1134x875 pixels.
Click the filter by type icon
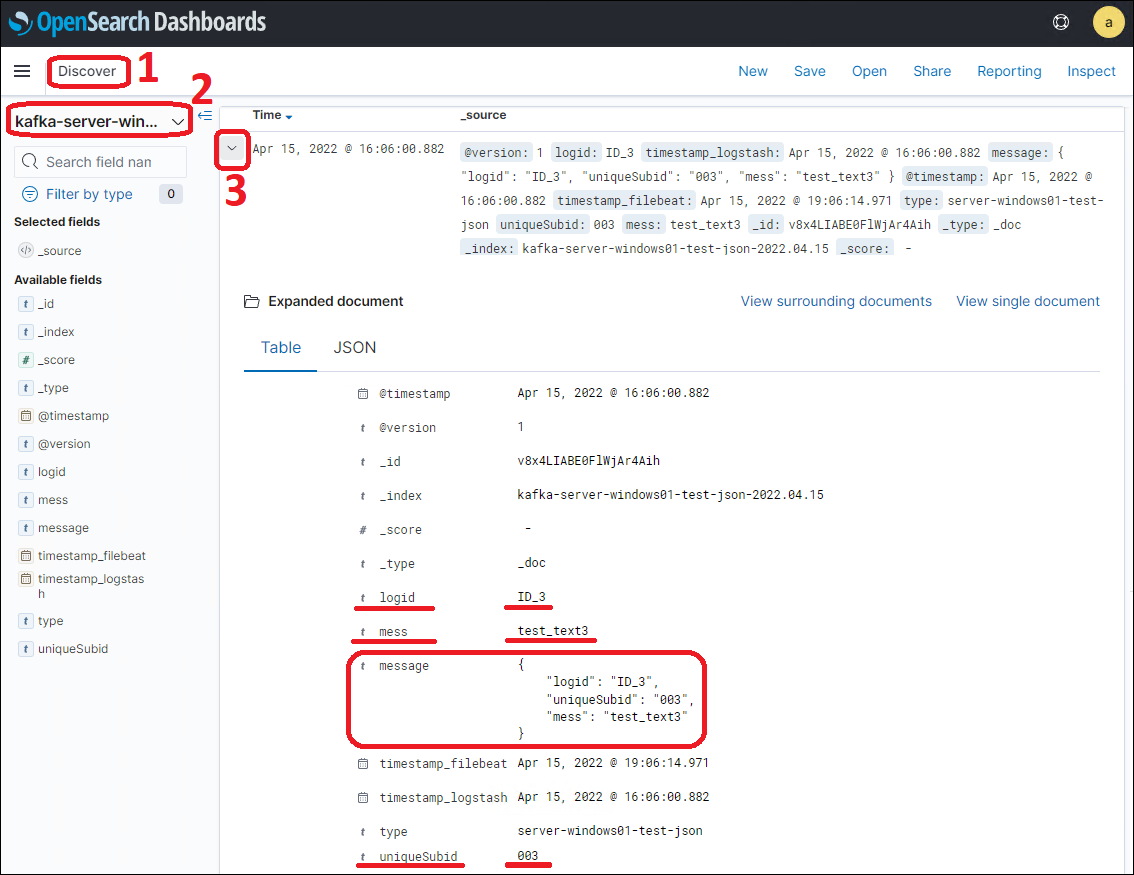coord(30,194)
